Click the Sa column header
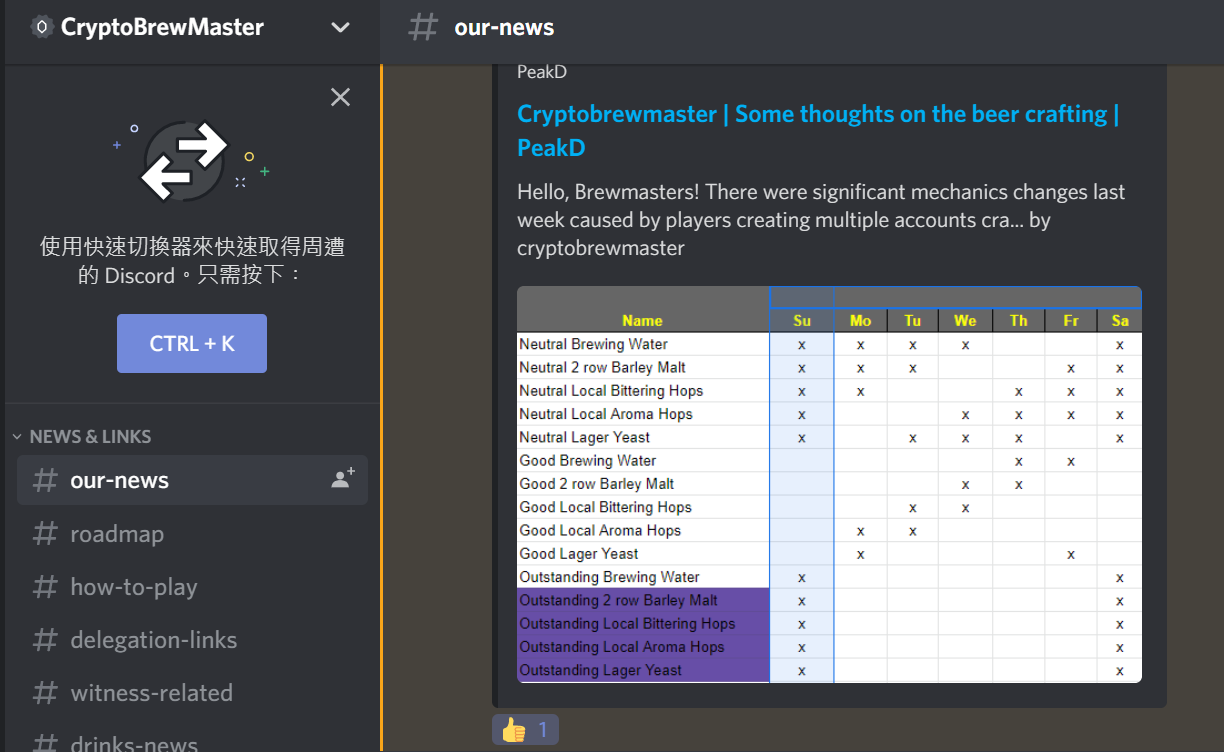Screen dimensions: 1224x752 (x=1119, y=321)
